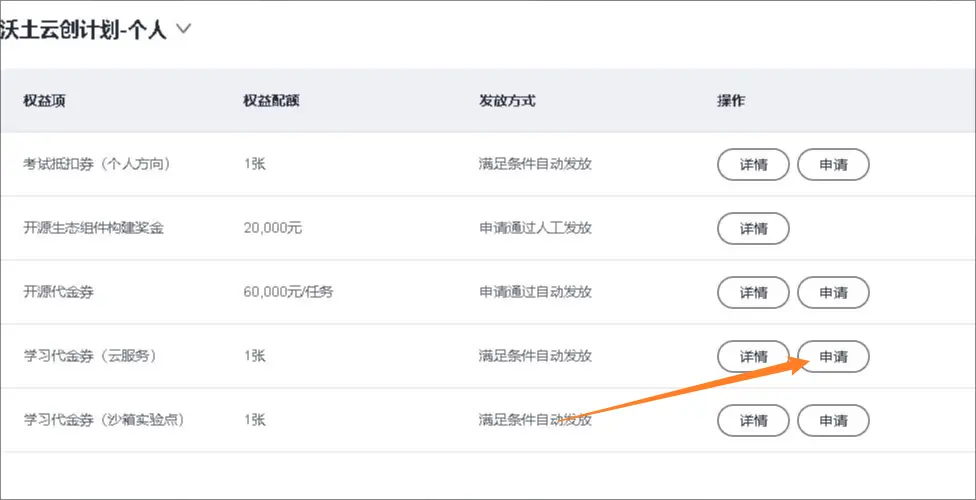Click the 20,000元 quota cell
Image resolution: width=976 pixels, height=500 pixels.
(x=272, y=229)
